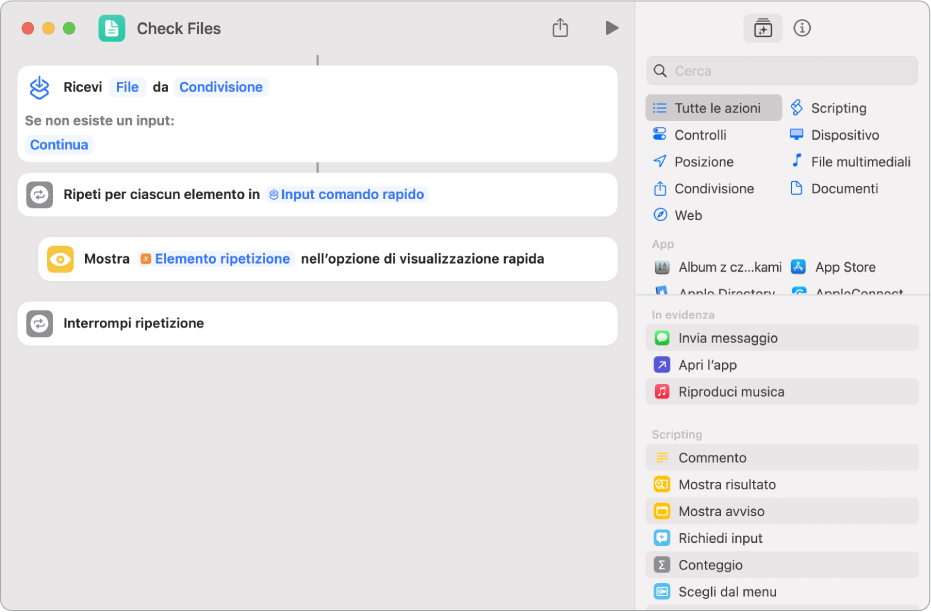
Task: Open the action library panel button
Action: 762,28
